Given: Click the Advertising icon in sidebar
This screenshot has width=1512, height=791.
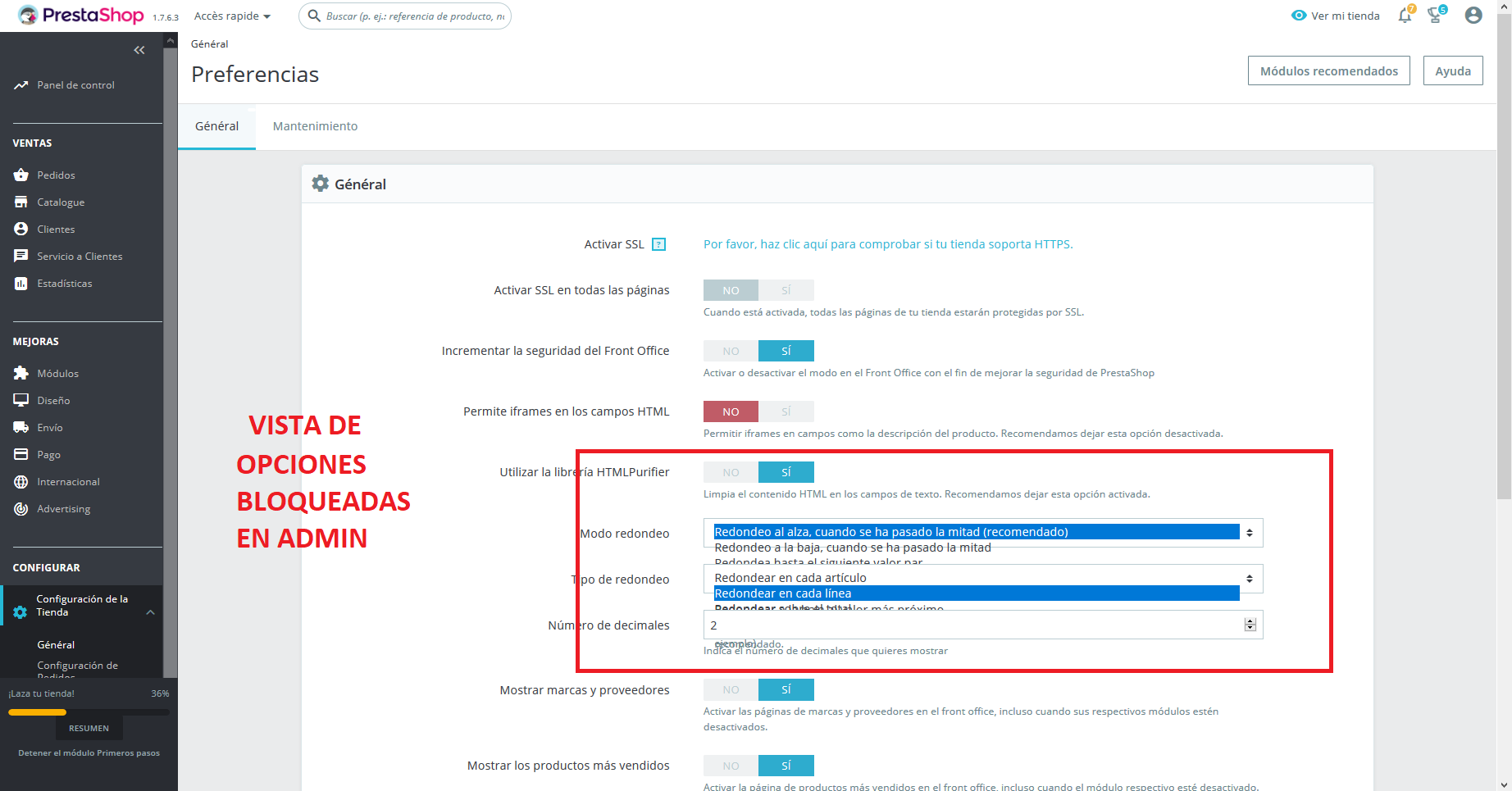Looking at the screenshot, I should coord(21,508).
